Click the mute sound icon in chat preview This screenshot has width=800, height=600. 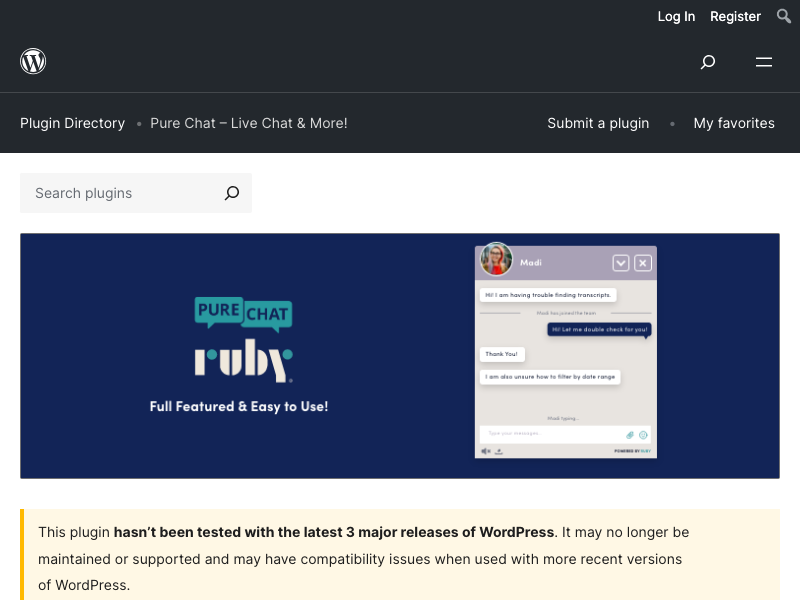pos(486,451)
